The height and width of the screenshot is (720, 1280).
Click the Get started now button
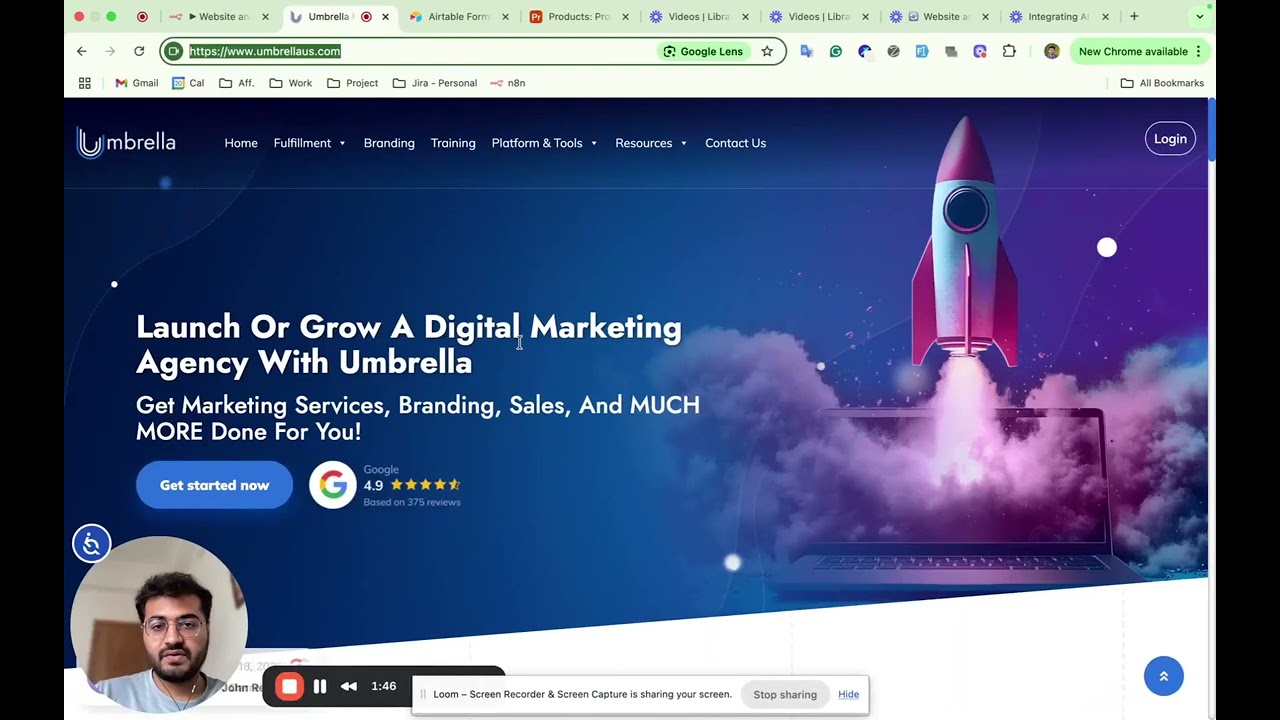coord(214,485)
